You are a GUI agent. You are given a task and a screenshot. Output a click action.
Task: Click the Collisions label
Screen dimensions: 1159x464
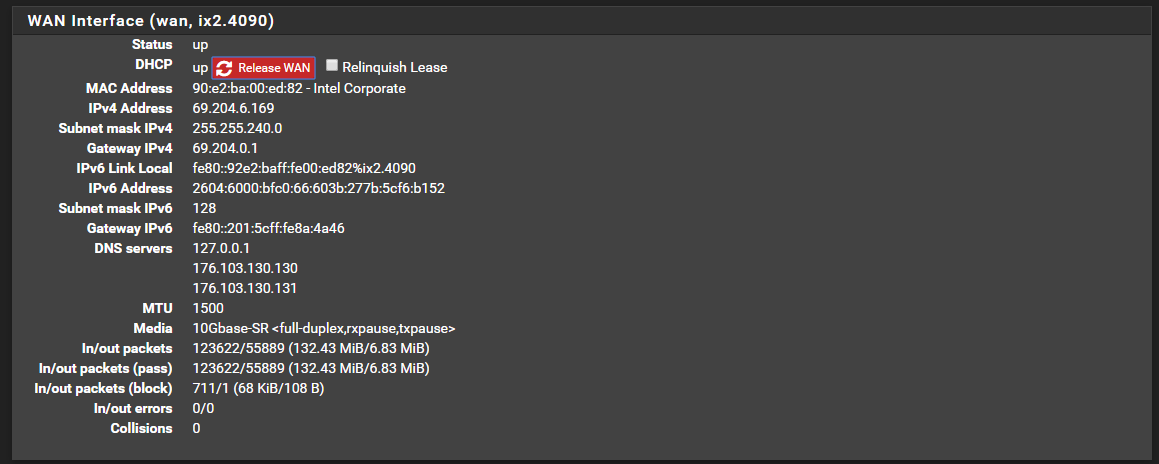click(x=141, y=428)
